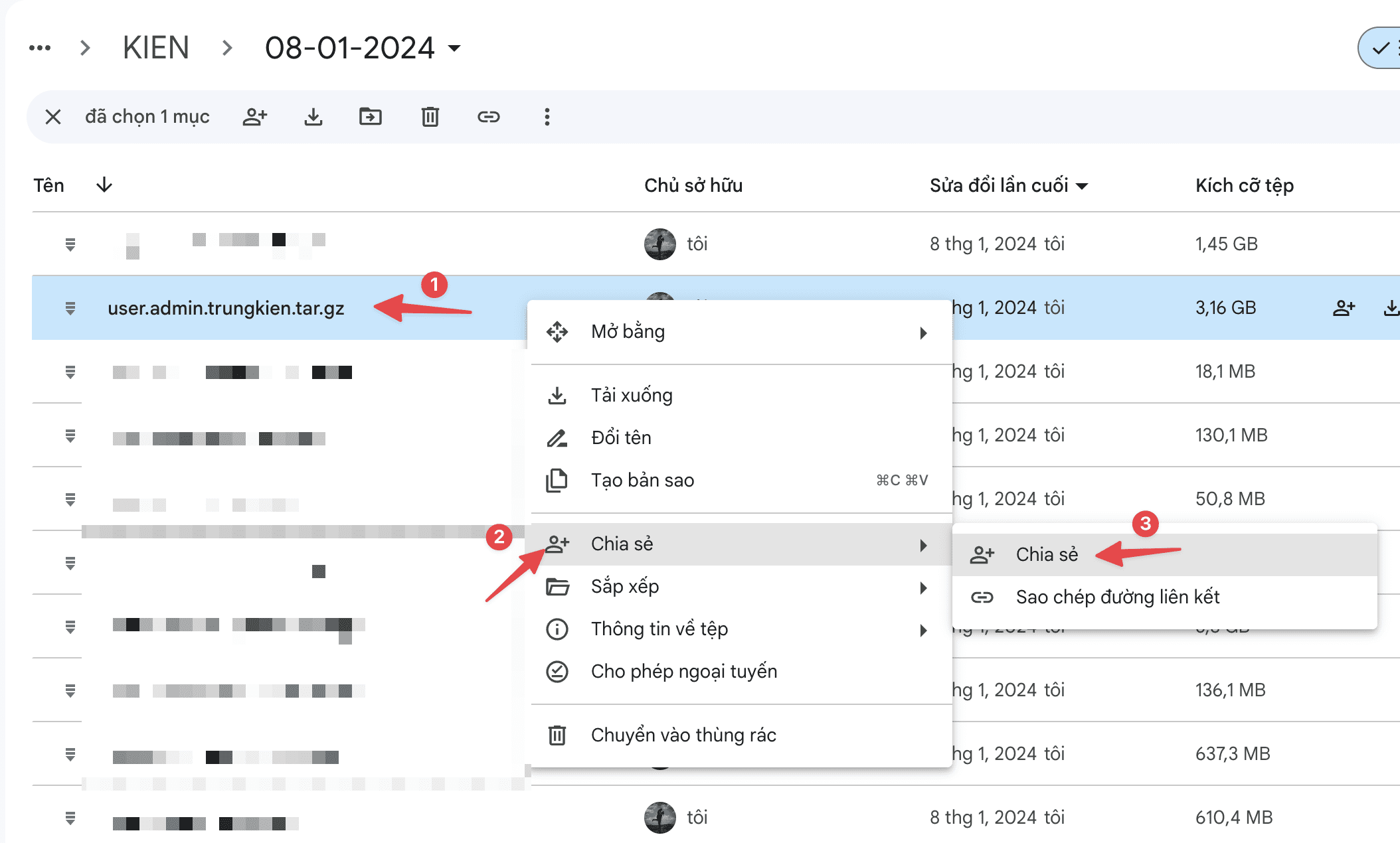Click the add-person share icon in the toolbar
The width and height of the screenshot is (1400, 843).
255,117
